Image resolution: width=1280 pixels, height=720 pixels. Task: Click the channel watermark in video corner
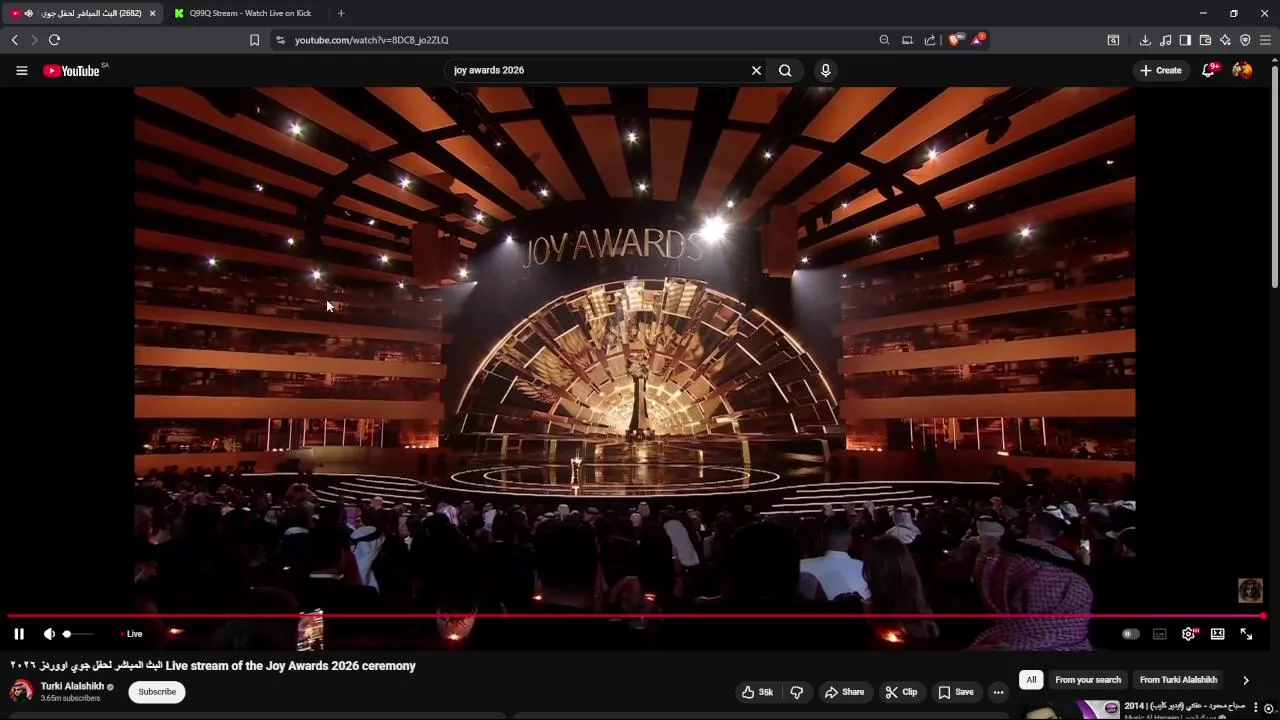[1250, 590]
